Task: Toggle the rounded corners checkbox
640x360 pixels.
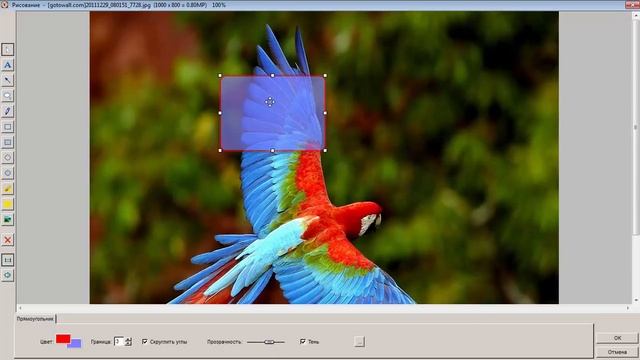Action: click(x=144, y=342)
